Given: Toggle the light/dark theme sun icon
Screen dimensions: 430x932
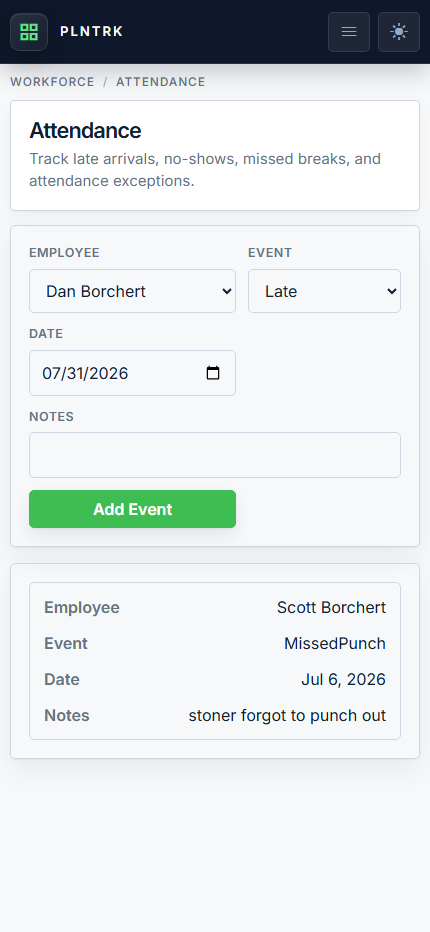Looking at the screenshot, I should (x=399, y=32).
